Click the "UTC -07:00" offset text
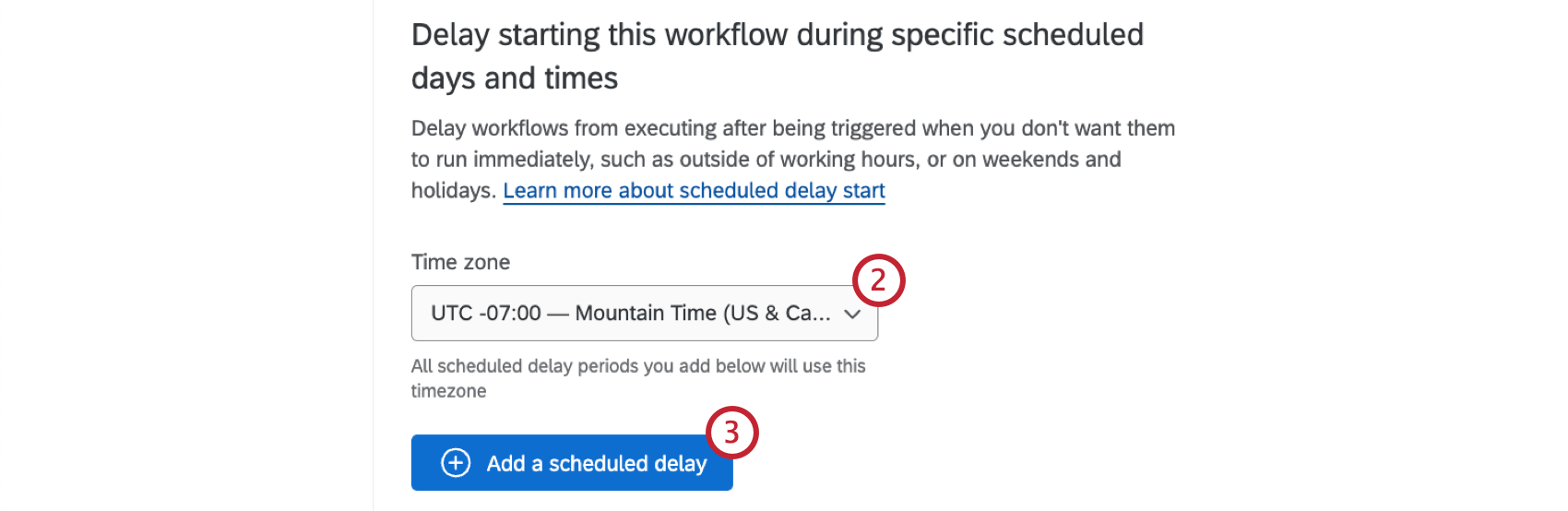The height and width of the screenshot is (511, 1568). pos(486,314)
